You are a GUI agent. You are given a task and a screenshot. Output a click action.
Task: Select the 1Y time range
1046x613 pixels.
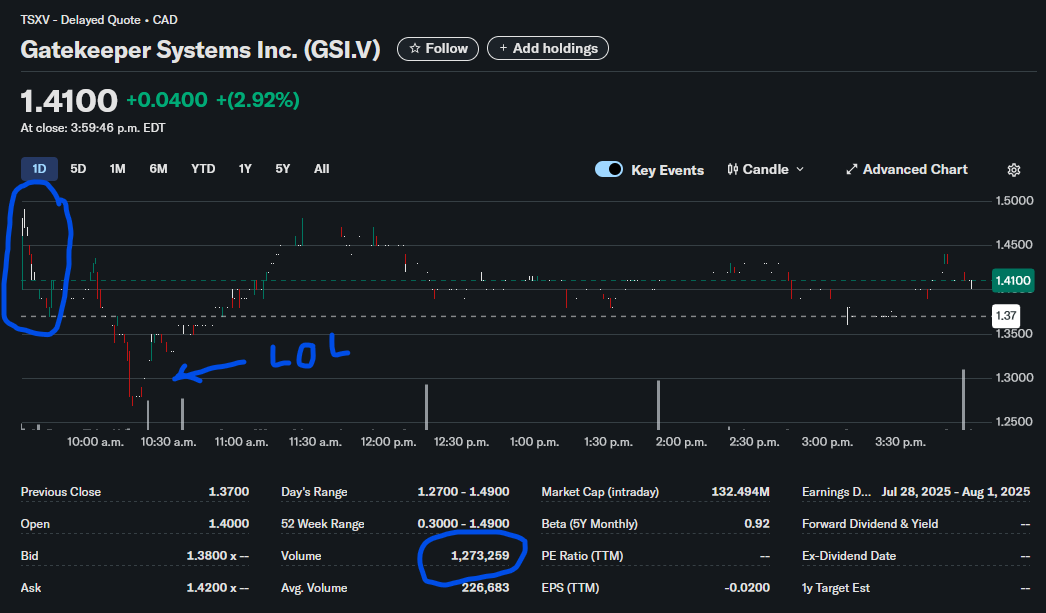245,169
